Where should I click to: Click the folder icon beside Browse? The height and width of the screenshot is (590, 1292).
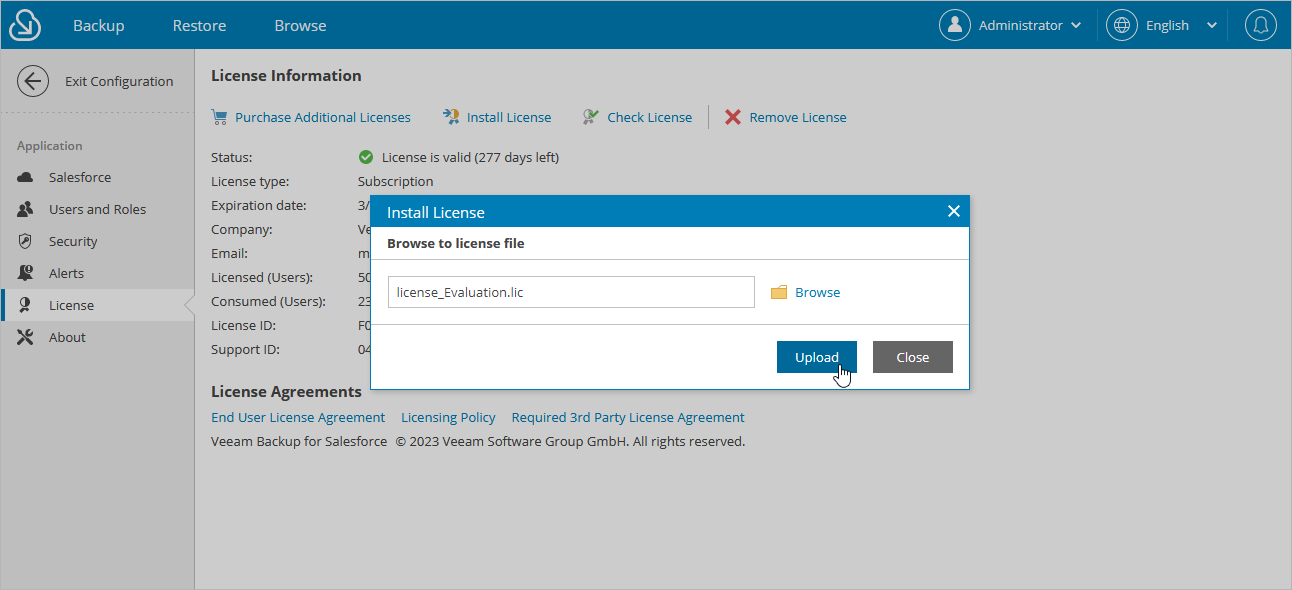click(x=779, y=292)
